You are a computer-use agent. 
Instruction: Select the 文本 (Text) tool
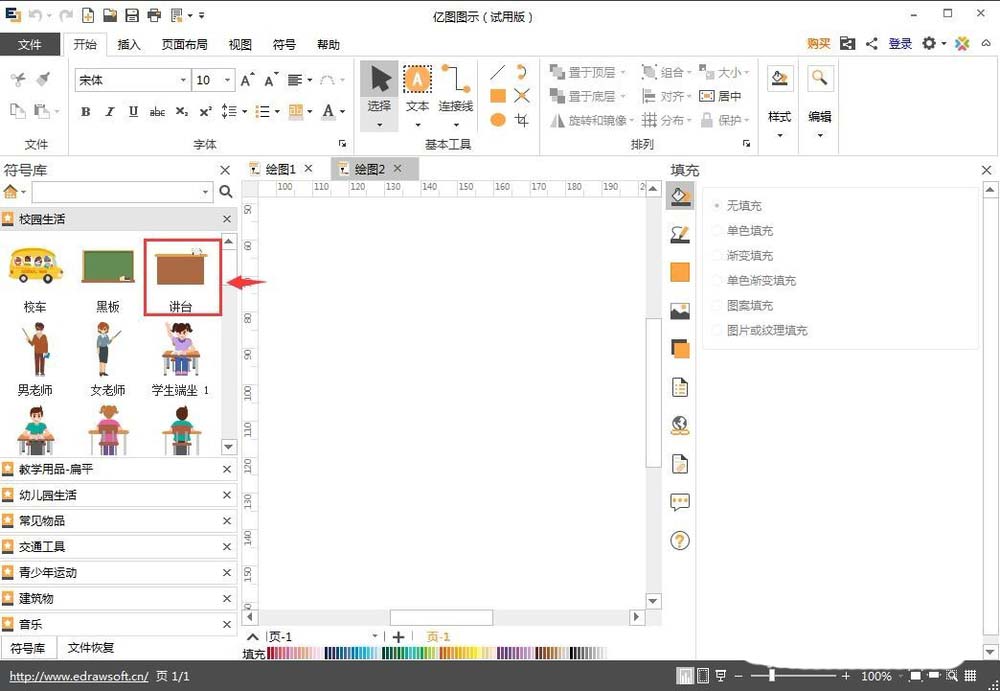pyautogui.click(x=417, y=80)
